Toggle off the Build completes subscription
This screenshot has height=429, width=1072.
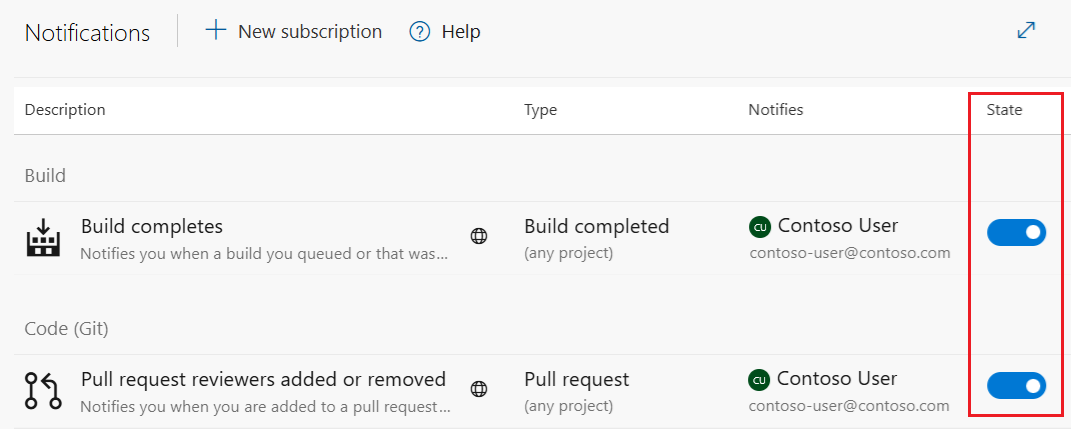(x=1017, y=233)
